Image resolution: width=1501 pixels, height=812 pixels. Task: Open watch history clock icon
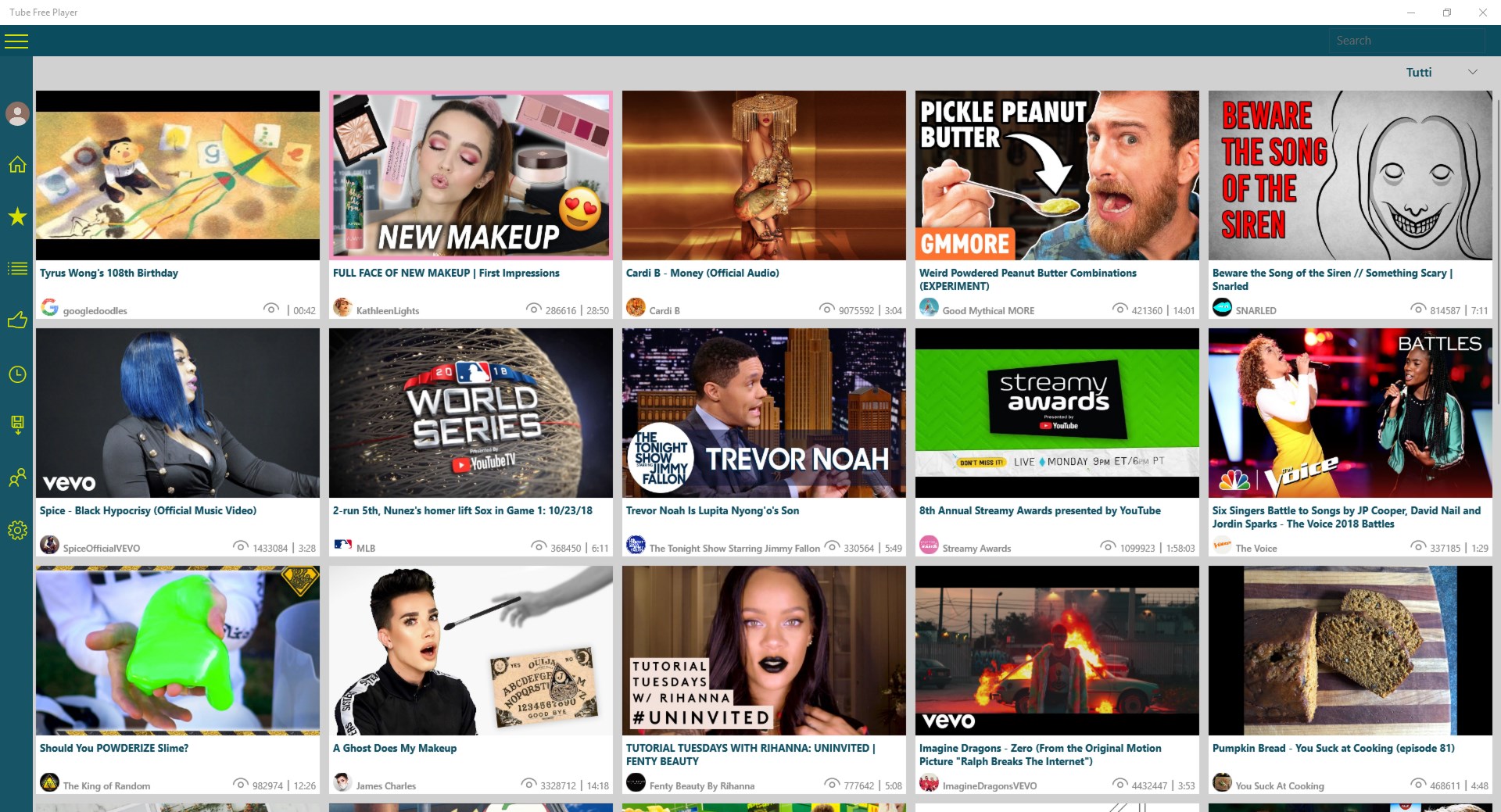click(x=17, y=374)
